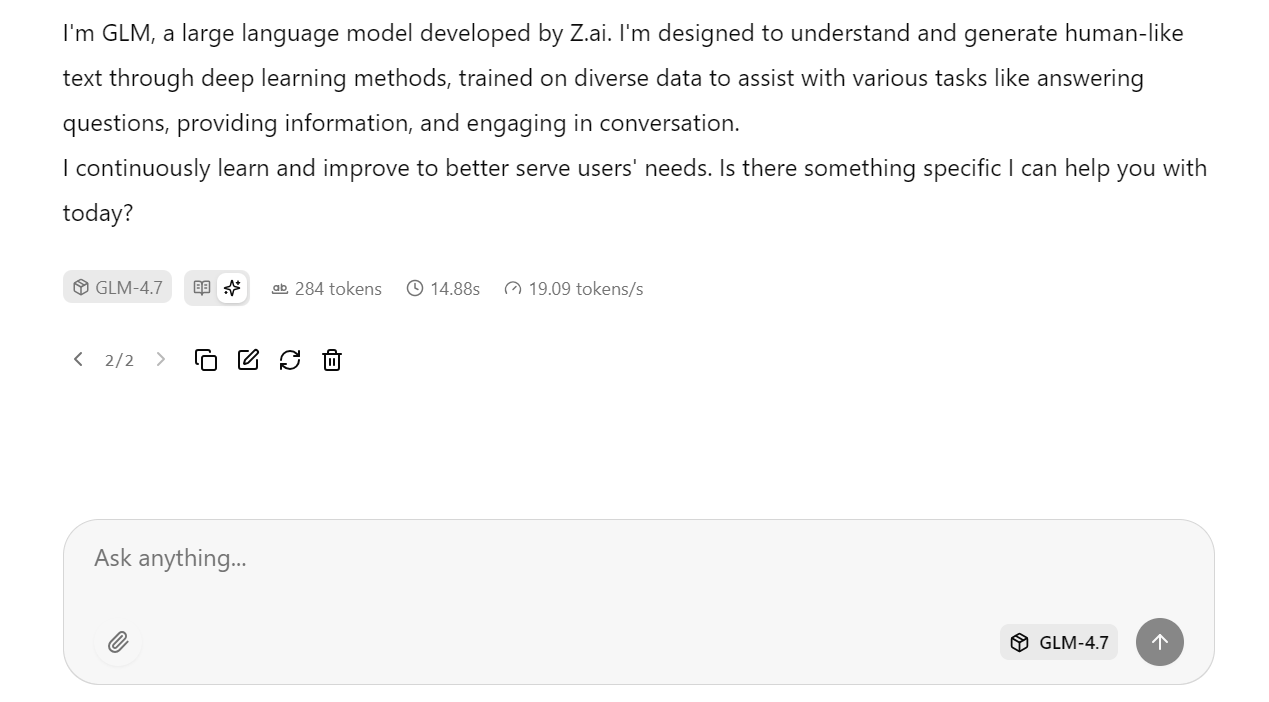Click the clock icon beside 14.88s
This screenshot has height=702, width=1269.
(x=415, y=289)
